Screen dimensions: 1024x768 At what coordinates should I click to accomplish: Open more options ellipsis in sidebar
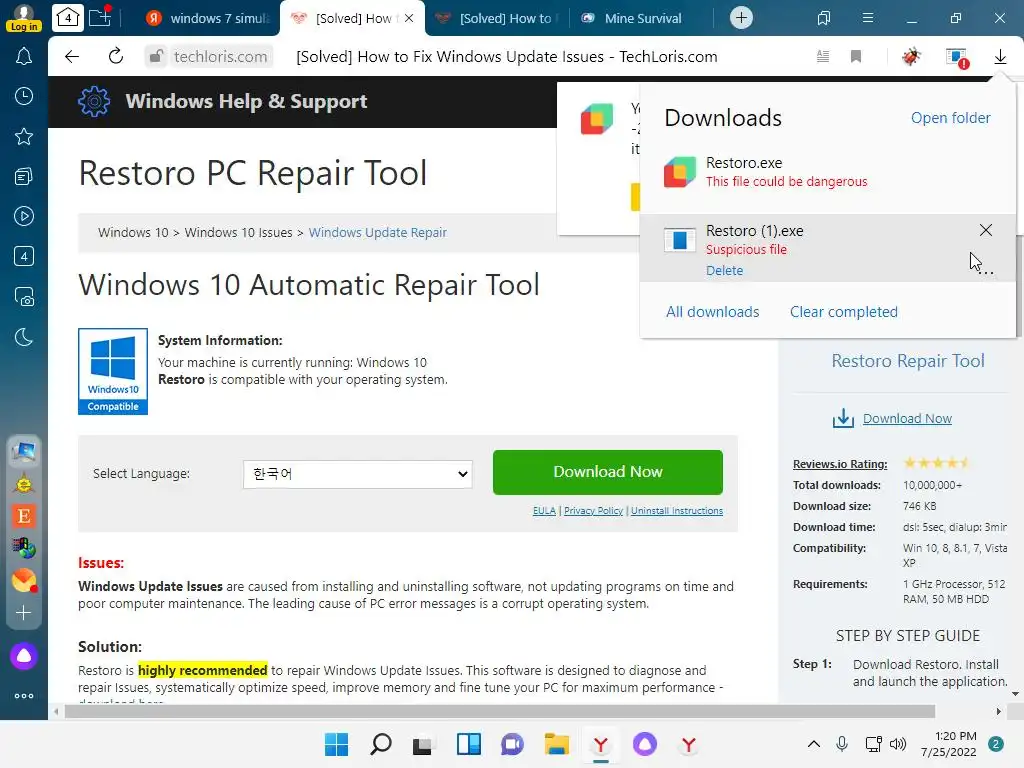[x=24, y=696]
